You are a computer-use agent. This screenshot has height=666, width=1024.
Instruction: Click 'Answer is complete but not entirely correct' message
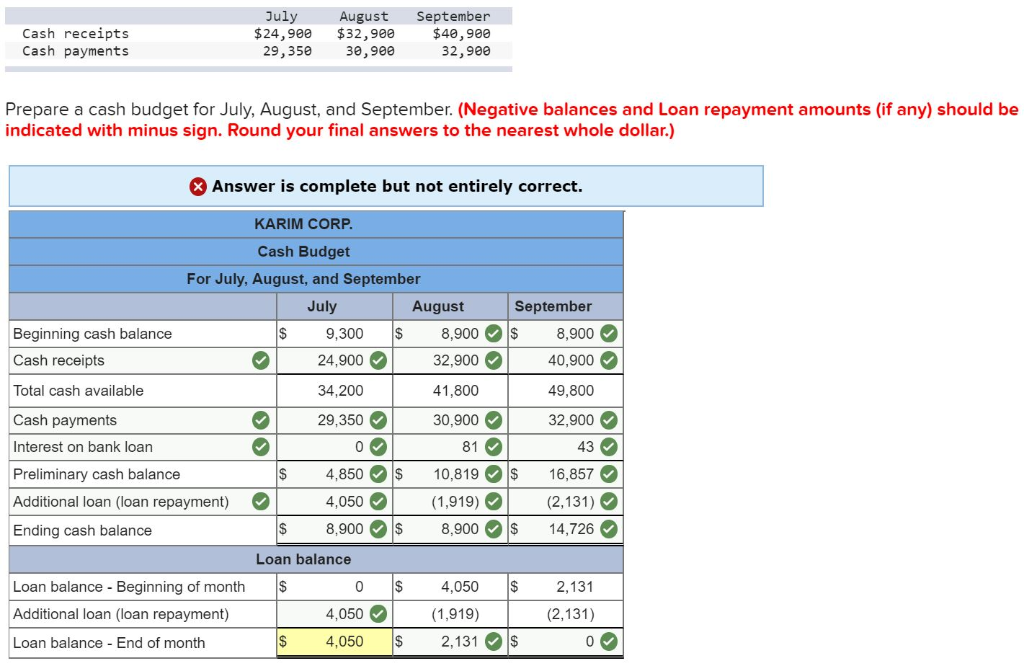tap(397, 187)
